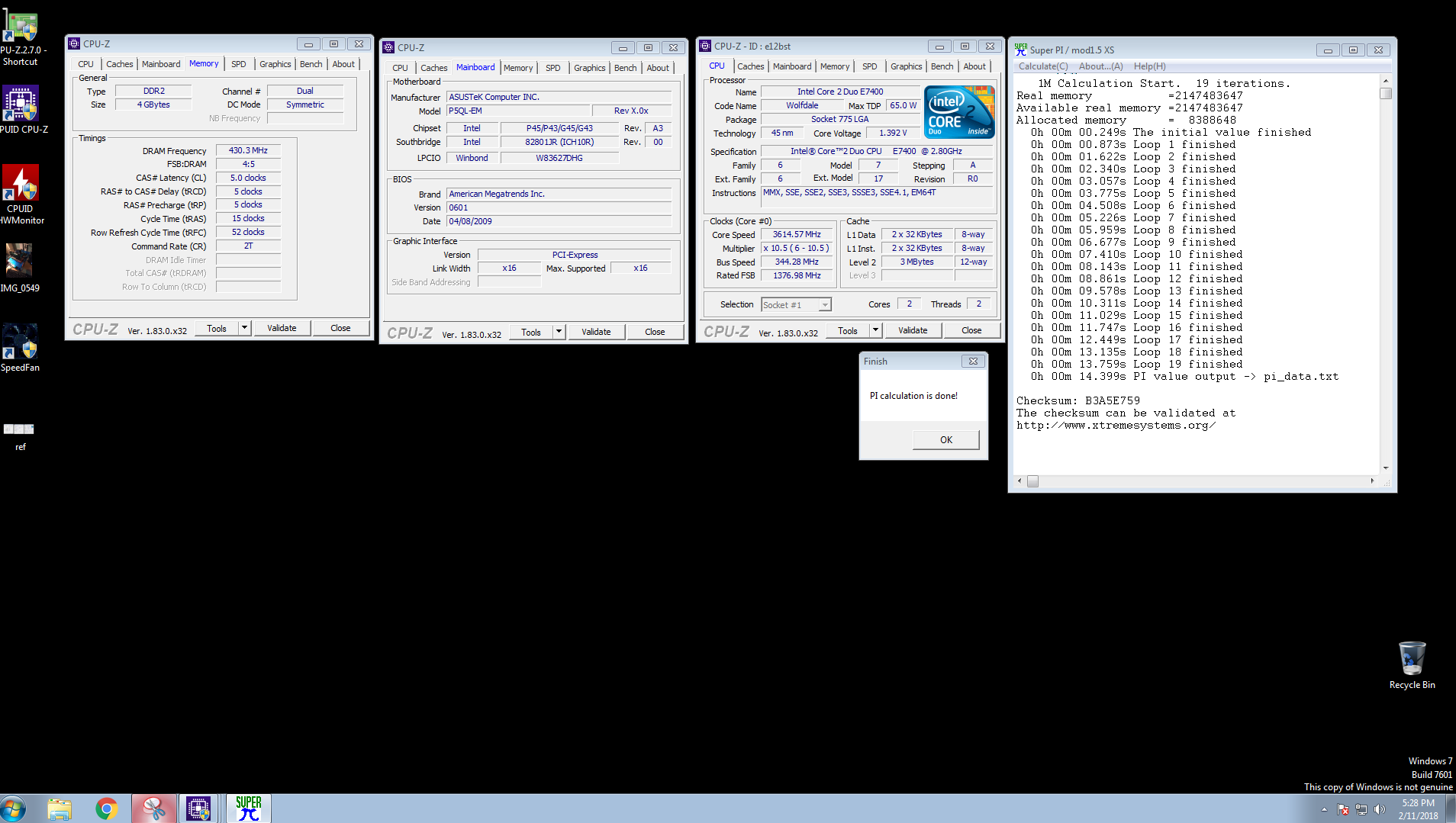
Task: Launch Chrome from the taskbar
Action: pos(107,809)
